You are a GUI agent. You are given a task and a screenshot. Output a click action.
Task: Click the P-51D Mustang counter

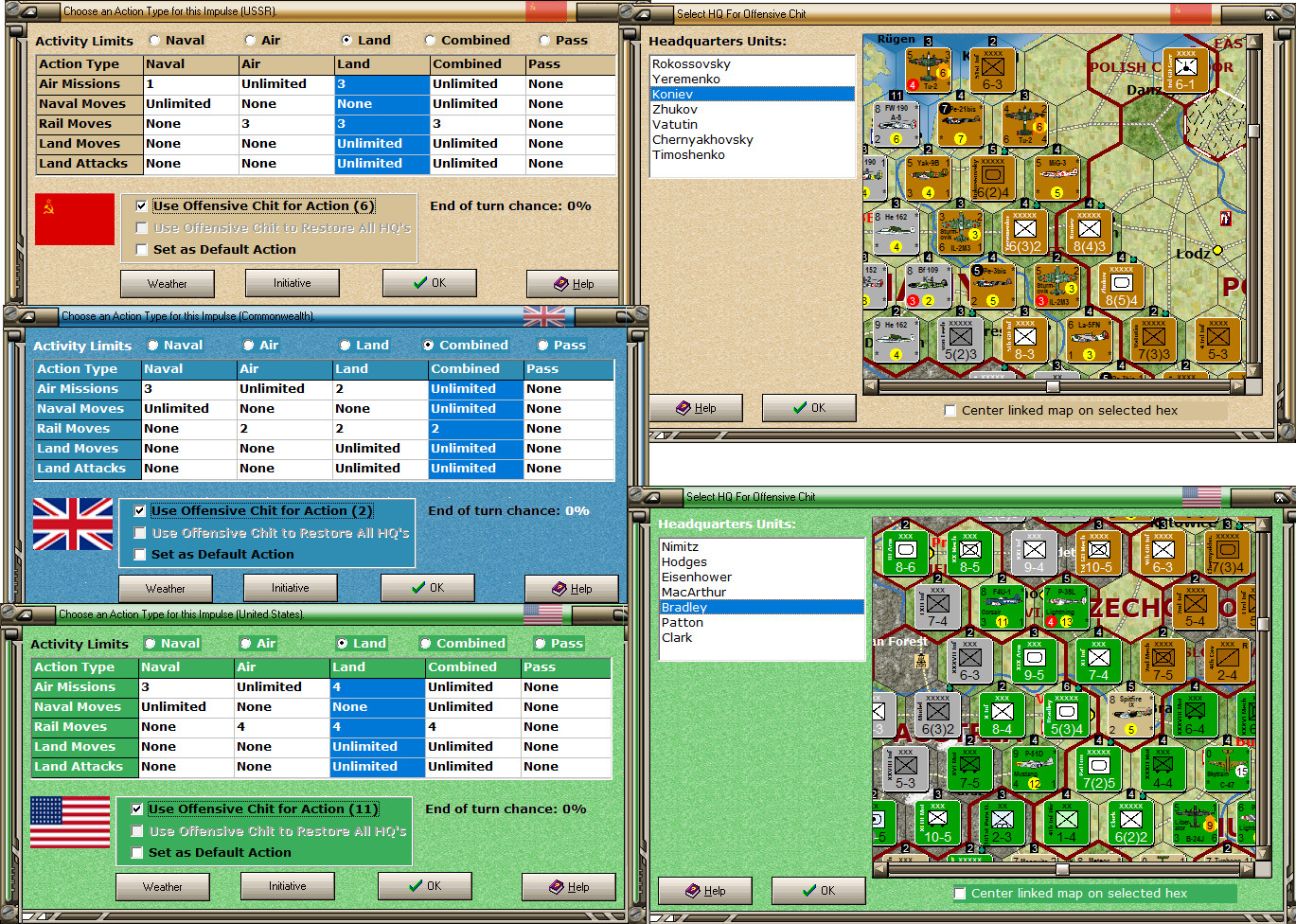coord(1034,769)
